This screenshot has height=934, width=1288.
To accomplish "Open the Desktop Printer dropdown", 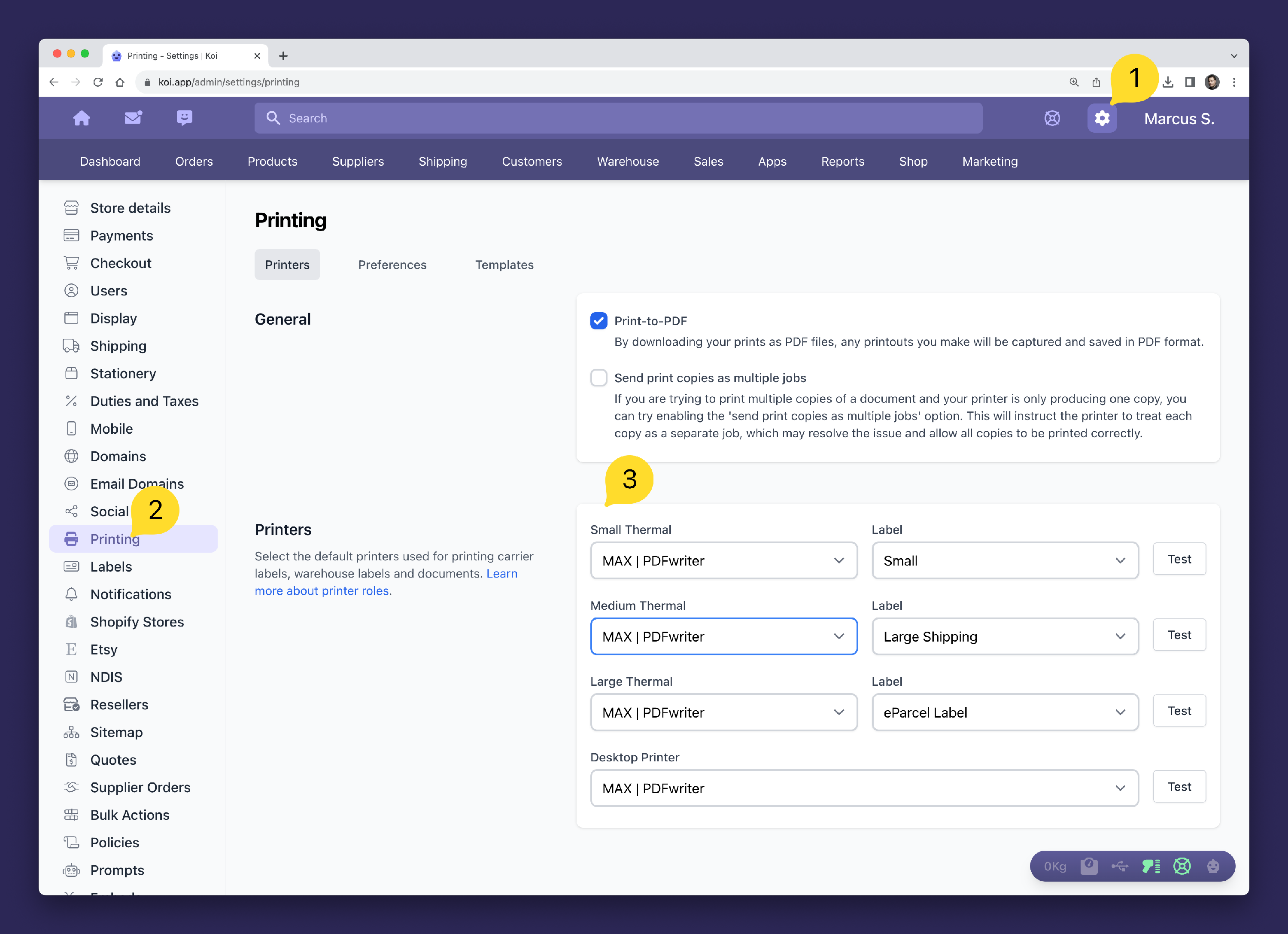I will [864, 788].
